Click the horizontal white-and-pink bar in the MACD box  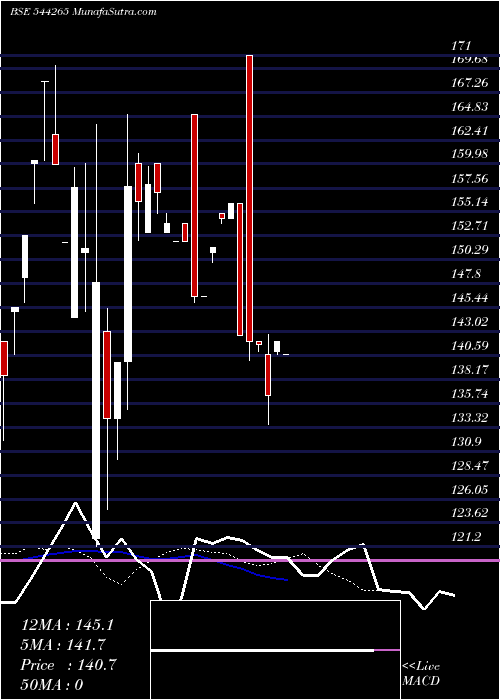click(x=275, y=650)
